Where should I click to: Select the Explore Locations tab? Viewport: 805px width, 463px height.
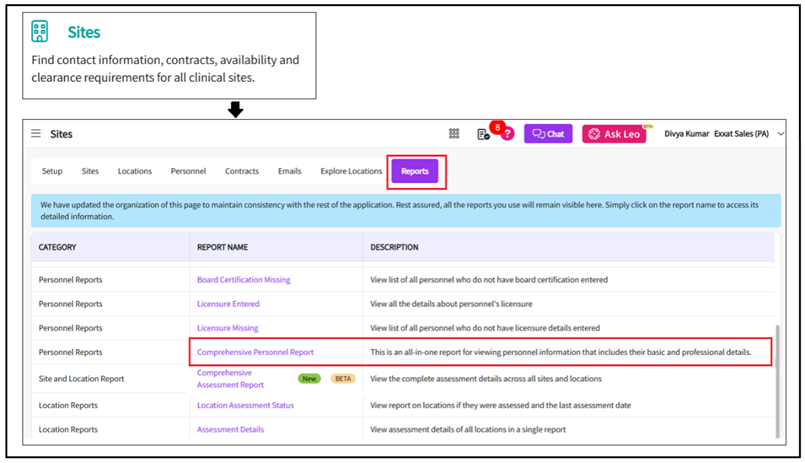tap(351, 171)
